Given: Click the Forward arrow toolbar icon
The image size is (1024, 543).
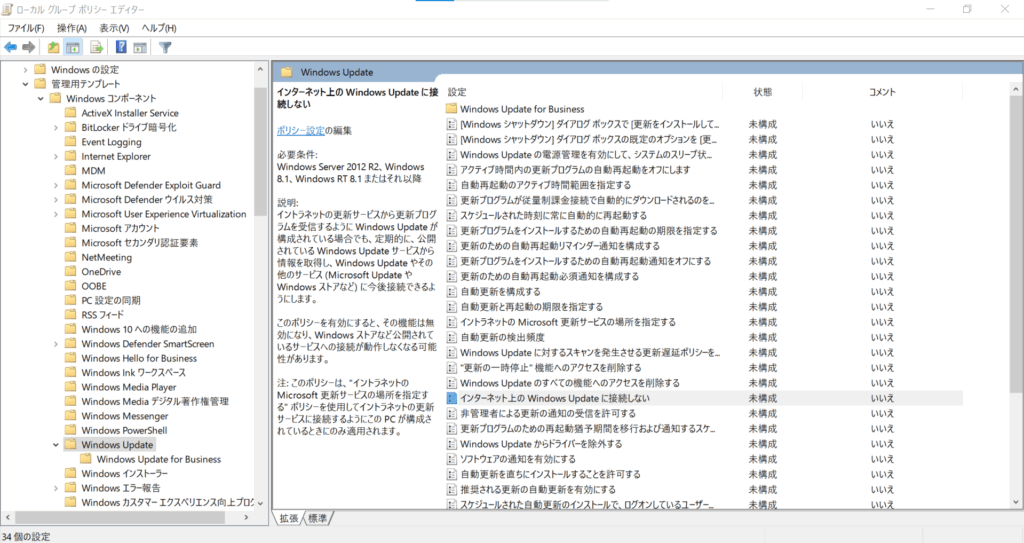Looking at the screenshot, I should pyautogui.click(x=29, y=47).
